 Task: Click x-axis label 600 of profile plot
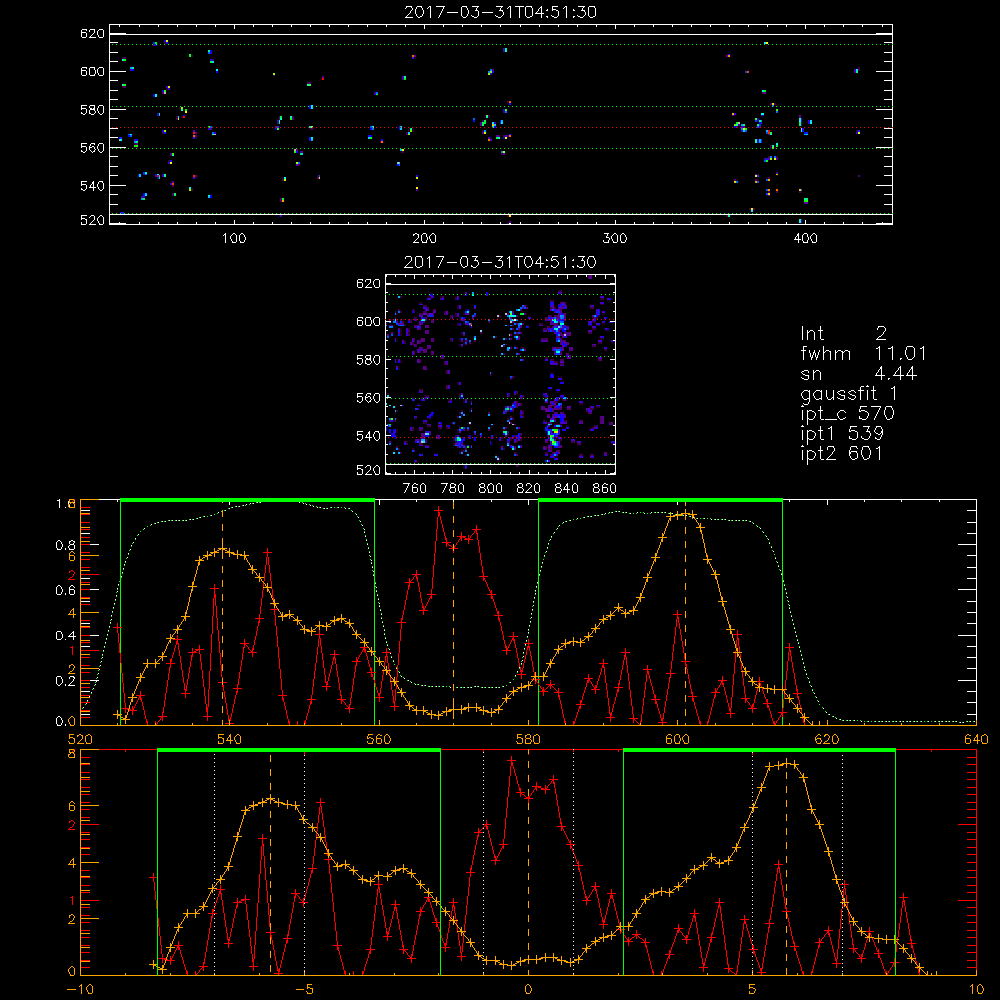tap(677, 740)
